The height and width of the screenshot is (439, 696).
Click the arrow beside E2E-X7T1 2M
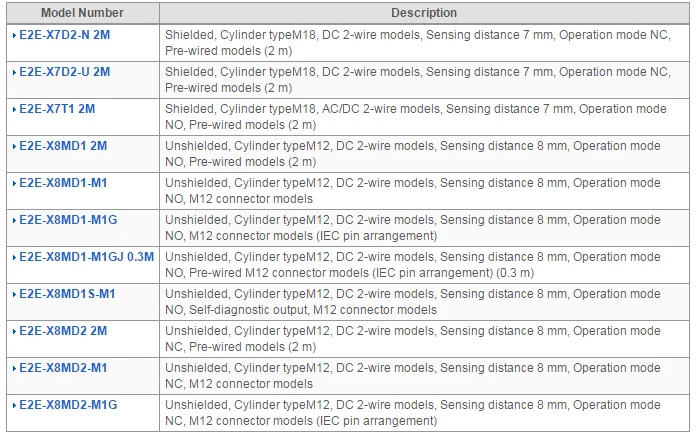(14, 109)
